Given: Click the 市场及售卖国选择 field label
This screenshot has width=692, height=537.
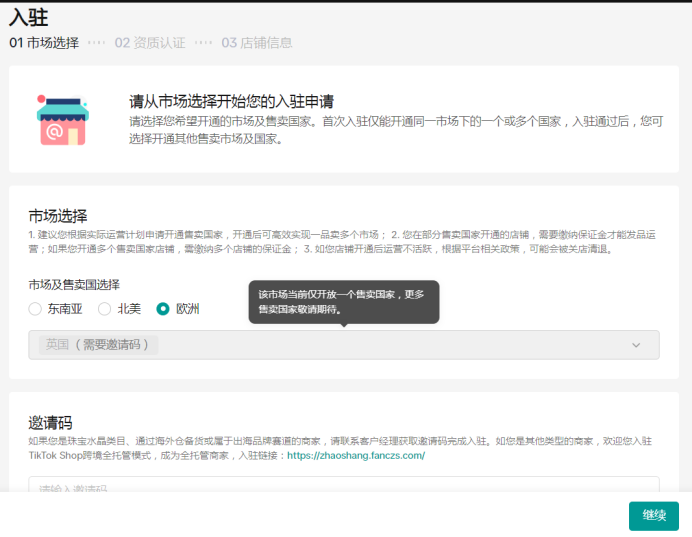Looking at the screenshot, I should [x=74, y=284].
